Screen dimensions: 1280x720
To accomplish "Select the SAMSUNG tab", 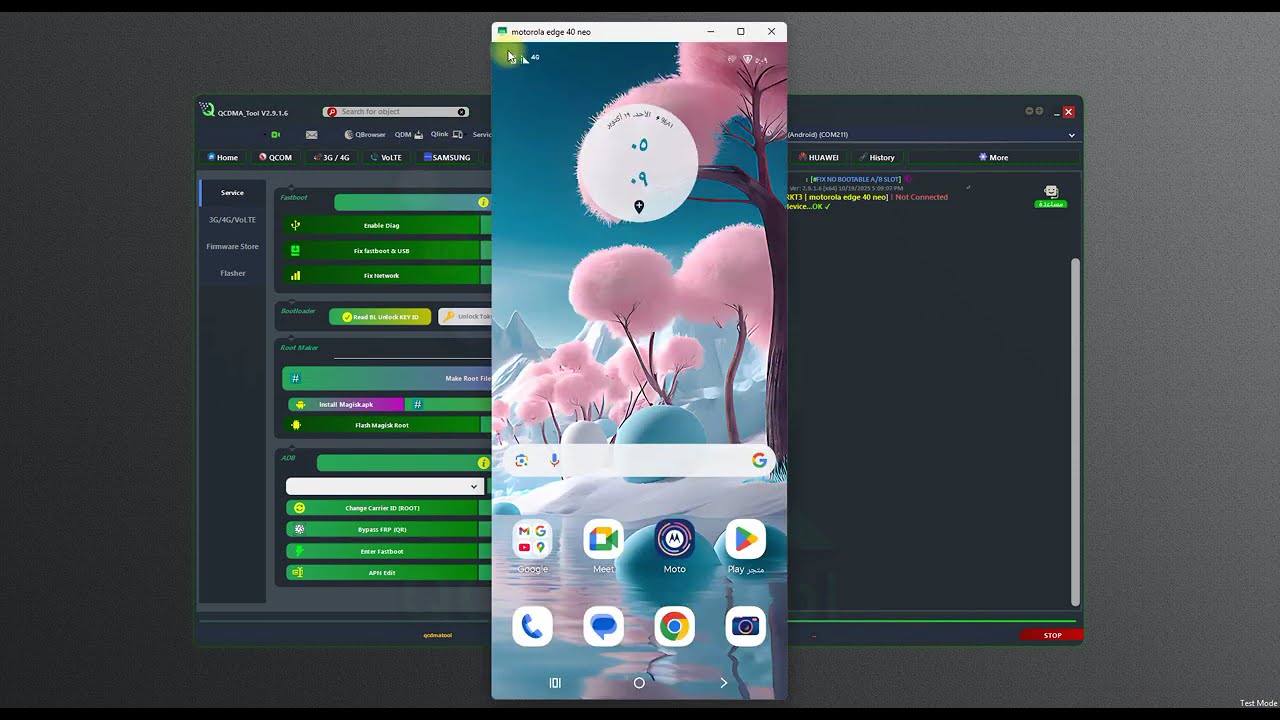I will [447, 157].
